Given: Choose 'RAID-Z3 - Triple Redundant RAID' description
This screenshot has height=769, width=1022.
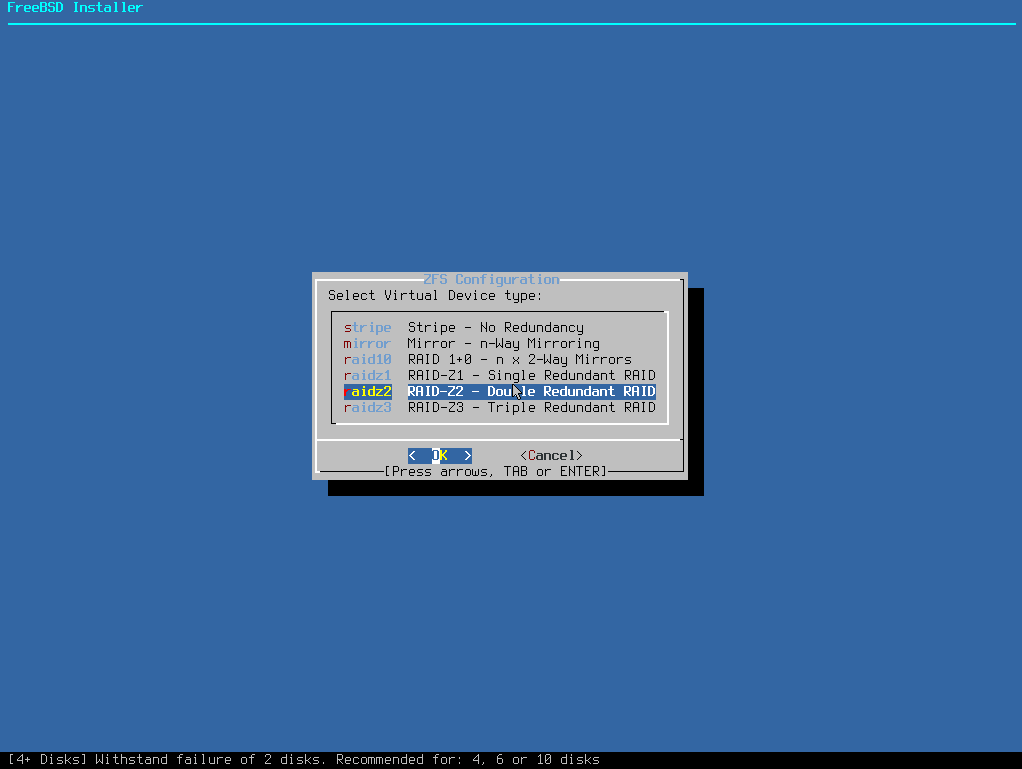Looking at the screenshot, I should [x=531, y=407].
